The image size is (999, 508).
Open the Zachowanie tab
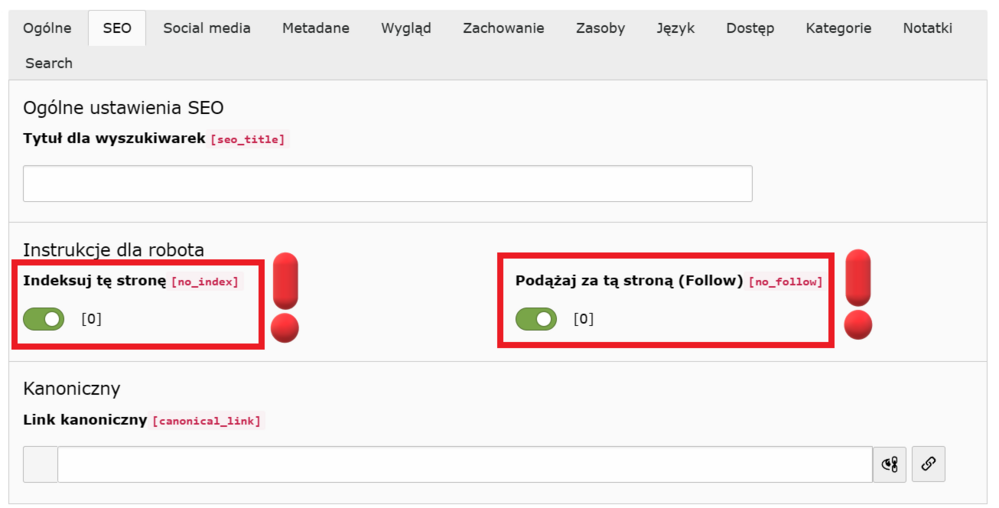pyautogui.click(x=503, y=28)
